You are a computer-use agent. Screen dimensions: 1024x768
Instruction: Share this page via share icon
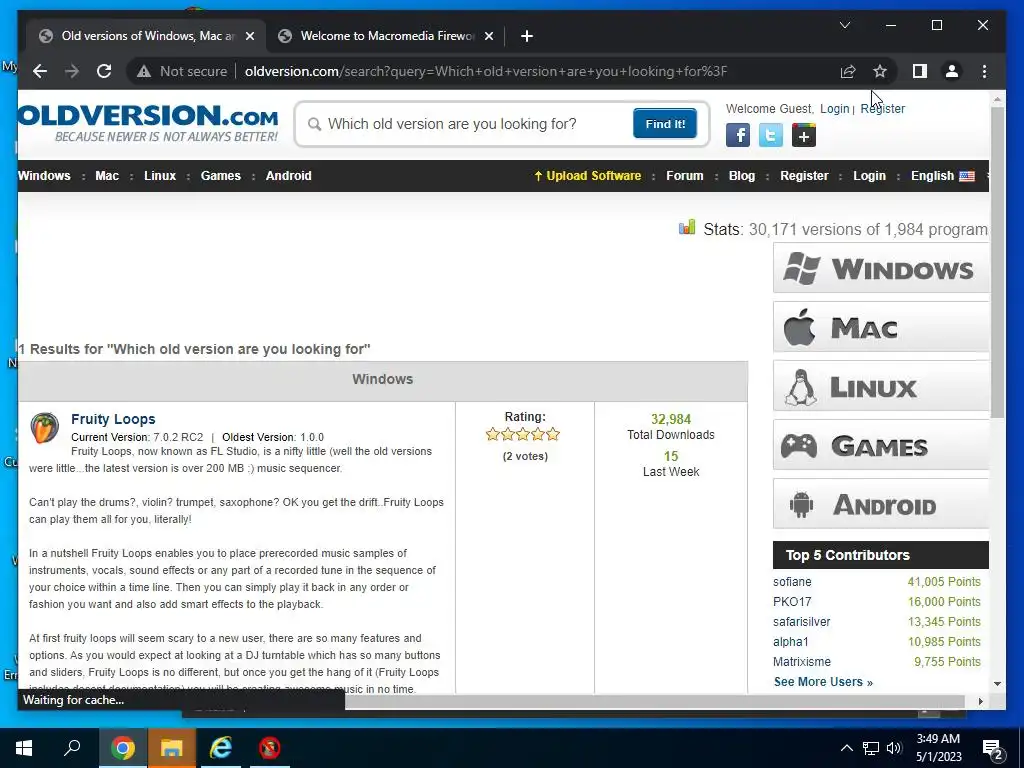(x=848, y=71)
